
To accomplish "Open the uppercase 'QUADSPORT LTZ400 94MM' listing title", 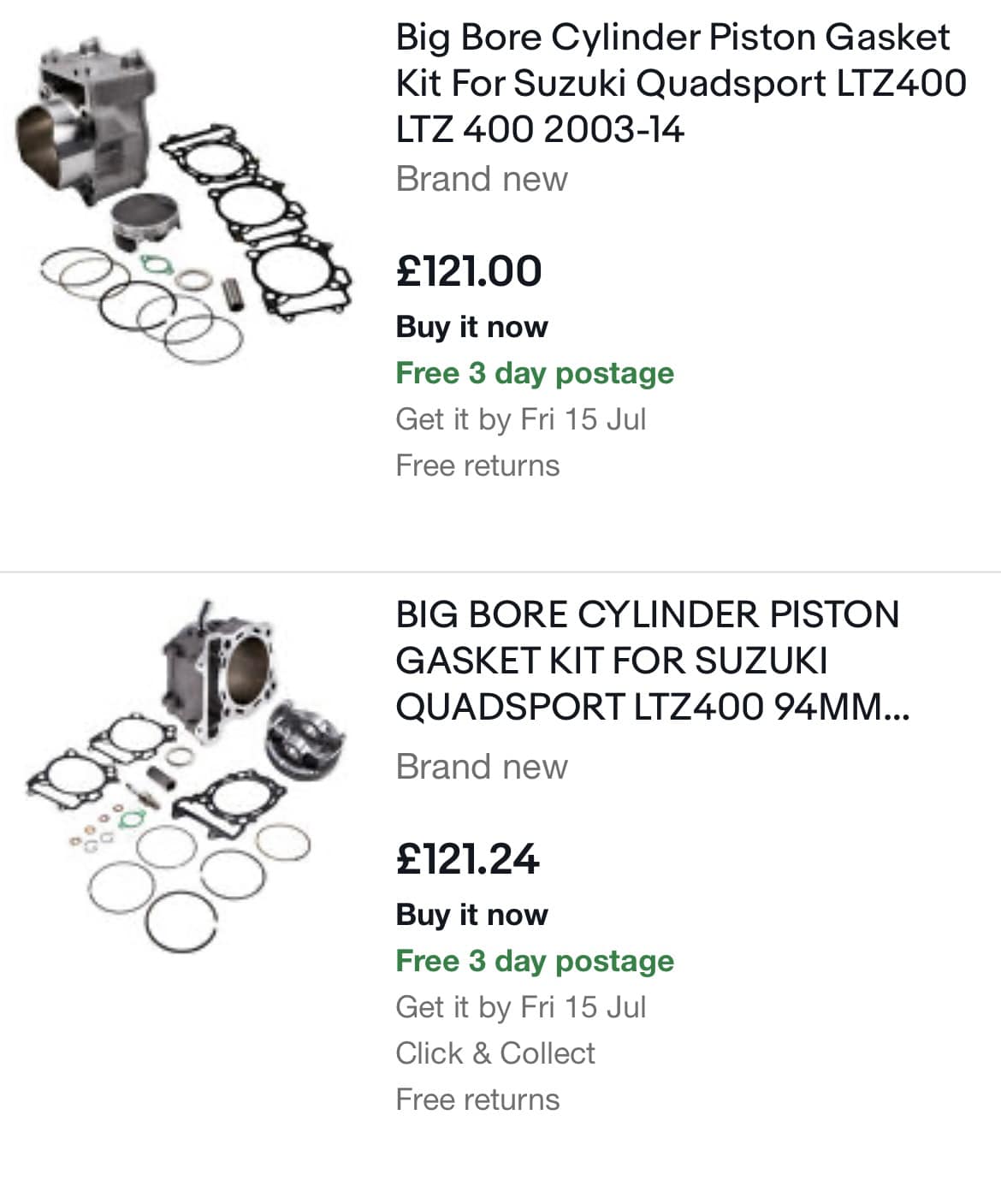I will click(x=652, y=661).
